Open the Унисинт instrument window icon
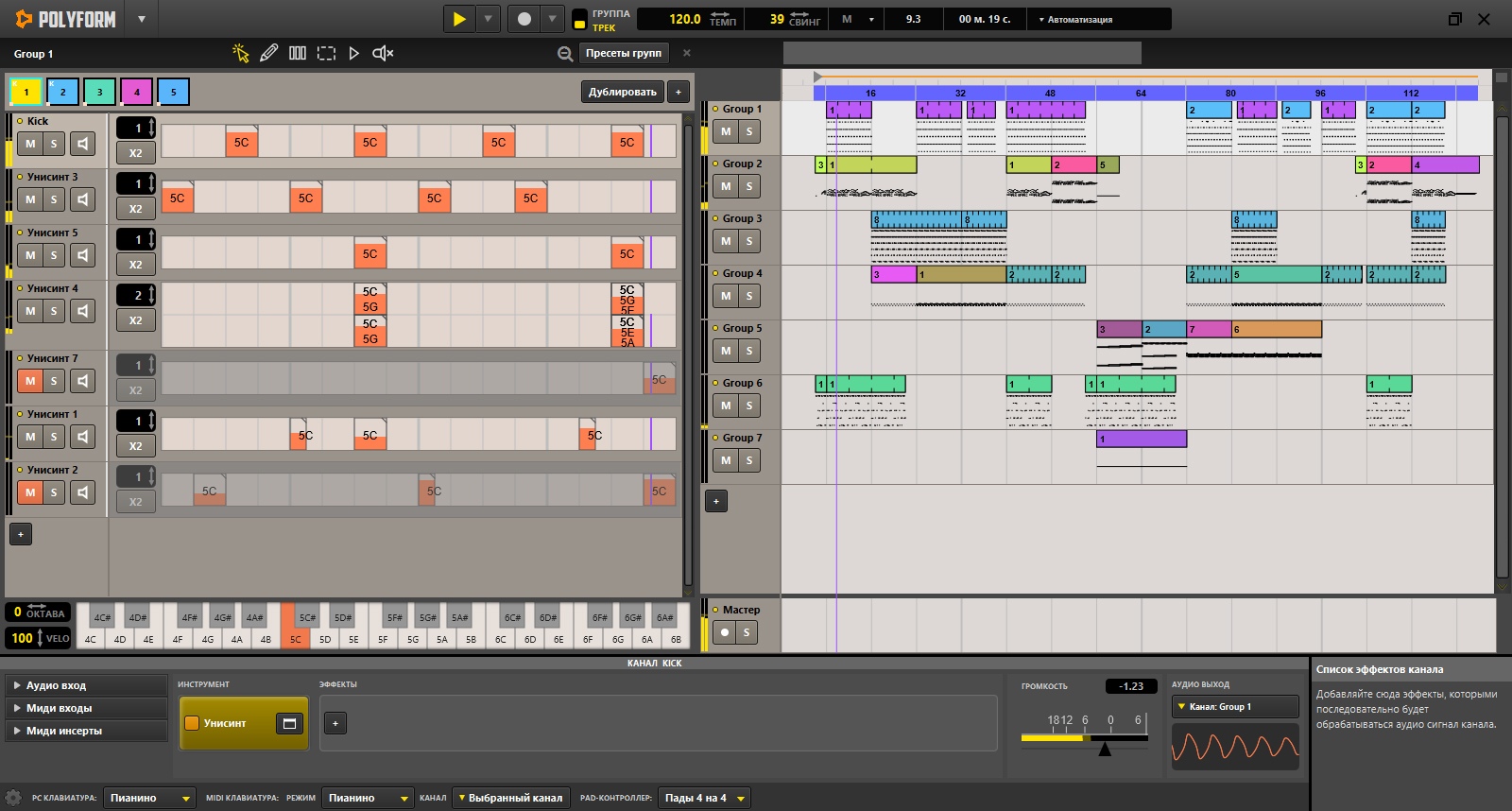Viewport: 1512px width, 811px height. (x=289, y=723)
